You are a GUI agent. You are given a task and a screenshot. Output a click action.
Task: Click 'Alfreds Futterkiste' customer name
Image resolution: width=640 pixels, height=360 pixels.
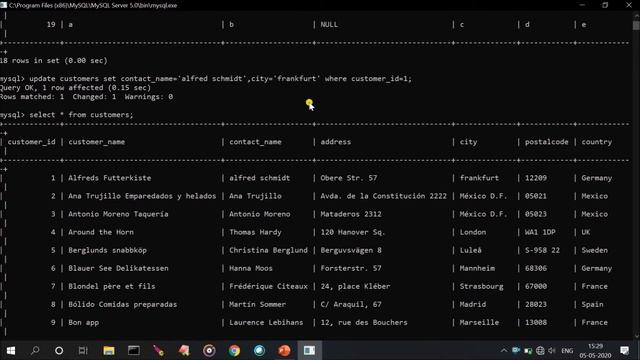coord(109,178)
